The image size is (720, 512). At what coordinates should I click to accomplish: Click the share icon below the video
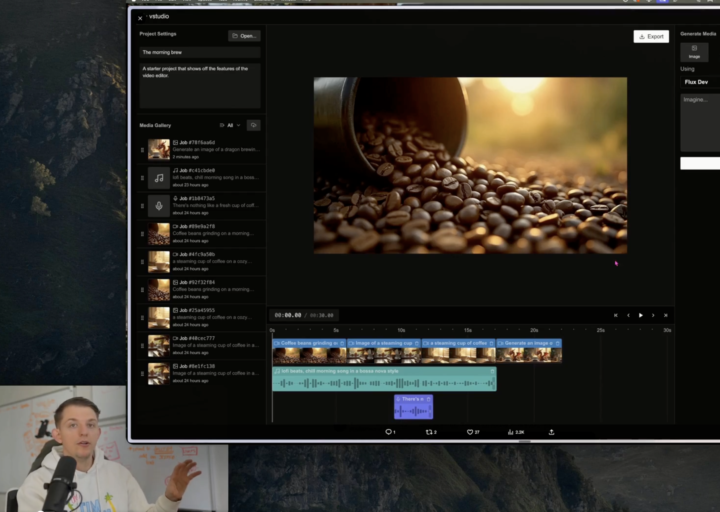[x=551, y=432]
